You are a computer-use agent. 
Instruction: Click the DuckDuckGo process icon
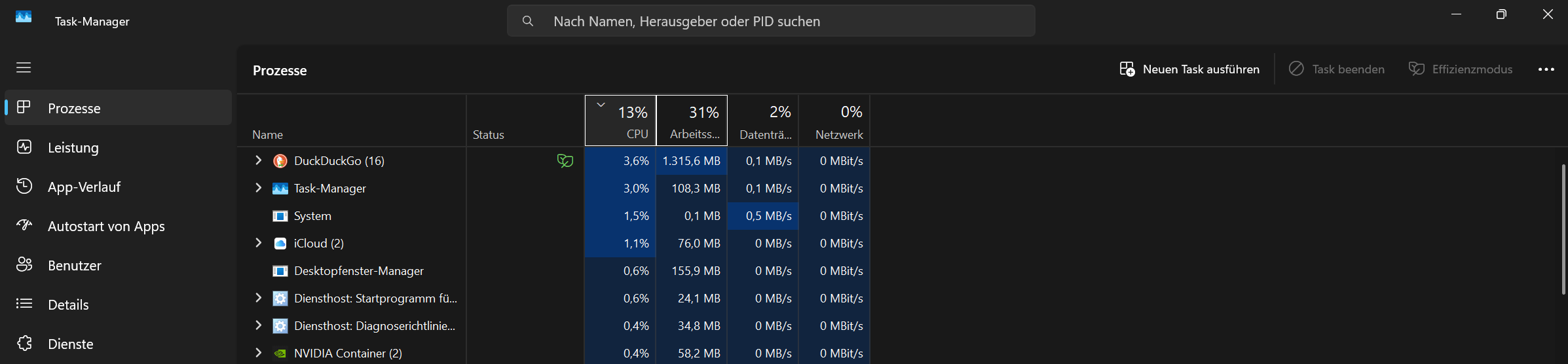(x=280, y=161)
